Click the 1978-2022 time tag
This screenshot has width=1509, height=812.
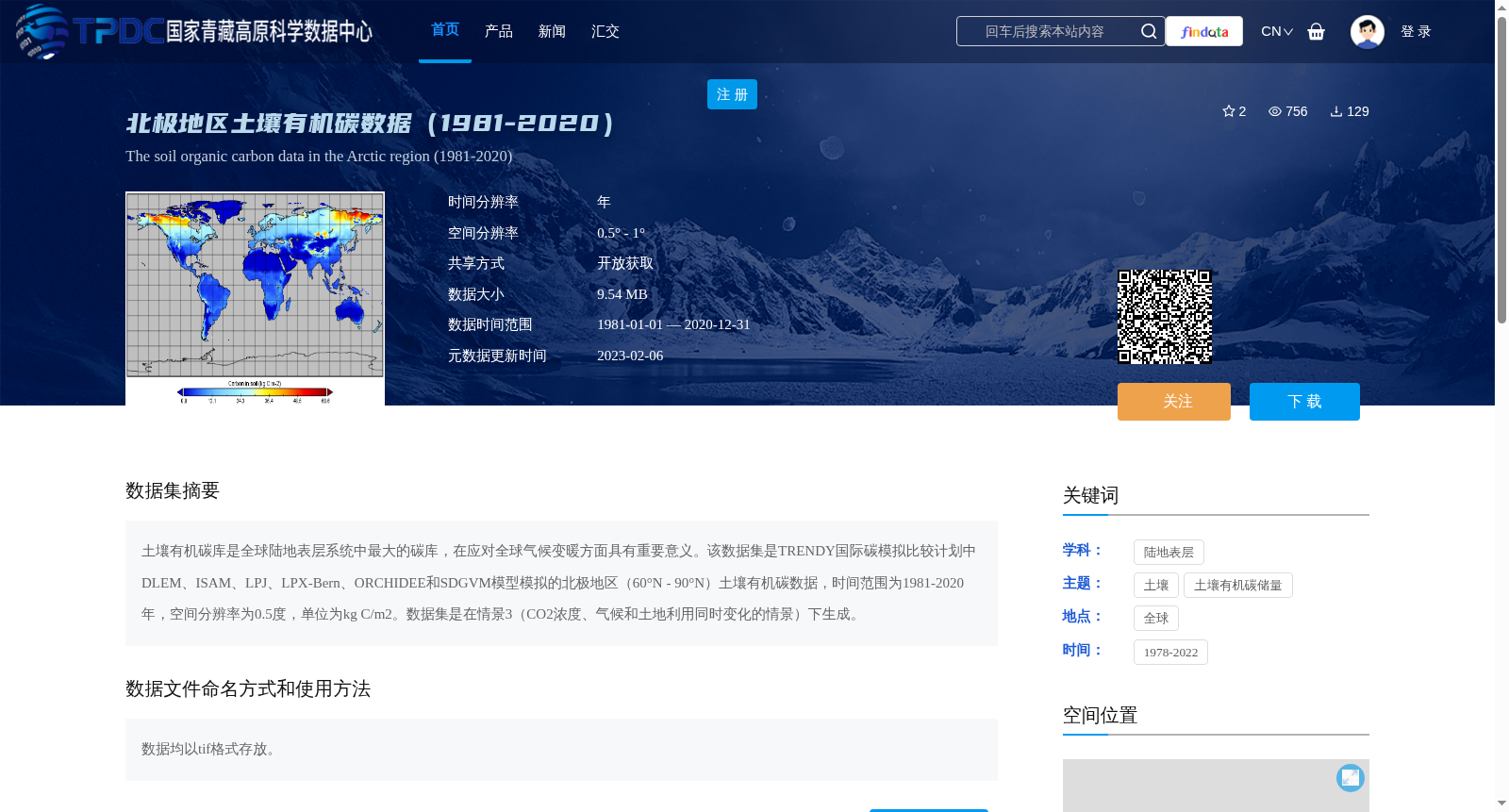tap(1170, 653)
